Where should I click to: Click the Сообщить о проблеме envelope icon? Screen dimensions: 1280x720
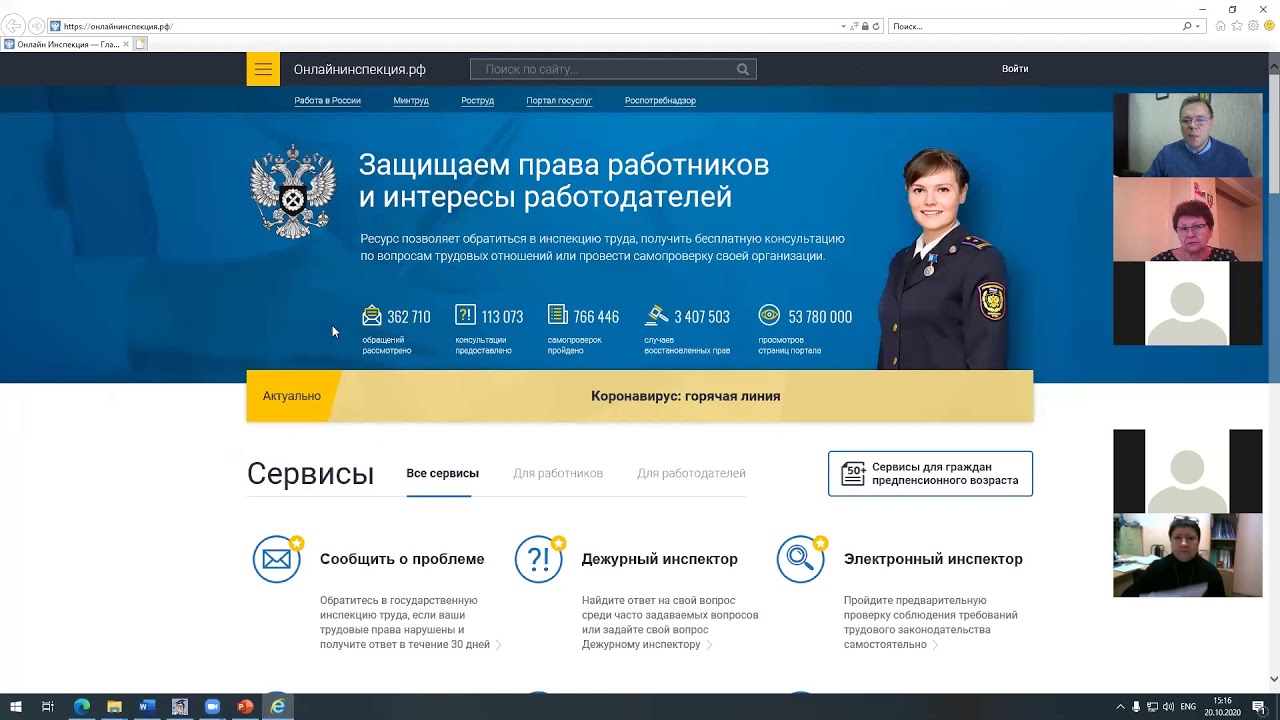(x=277, y=558)
